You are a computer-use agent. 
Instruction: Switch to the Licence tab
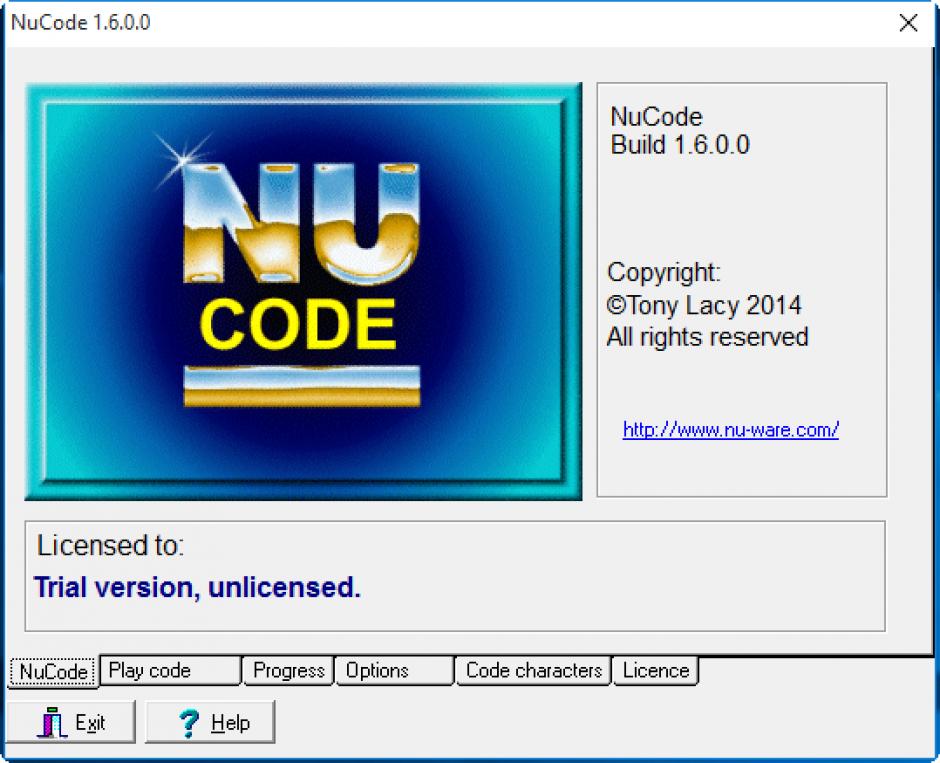point(655,670)
